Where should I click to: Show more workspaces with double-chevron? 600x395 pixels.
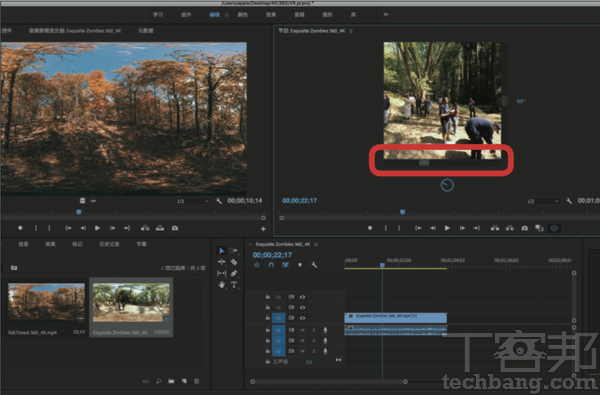[x=386, y=15]
